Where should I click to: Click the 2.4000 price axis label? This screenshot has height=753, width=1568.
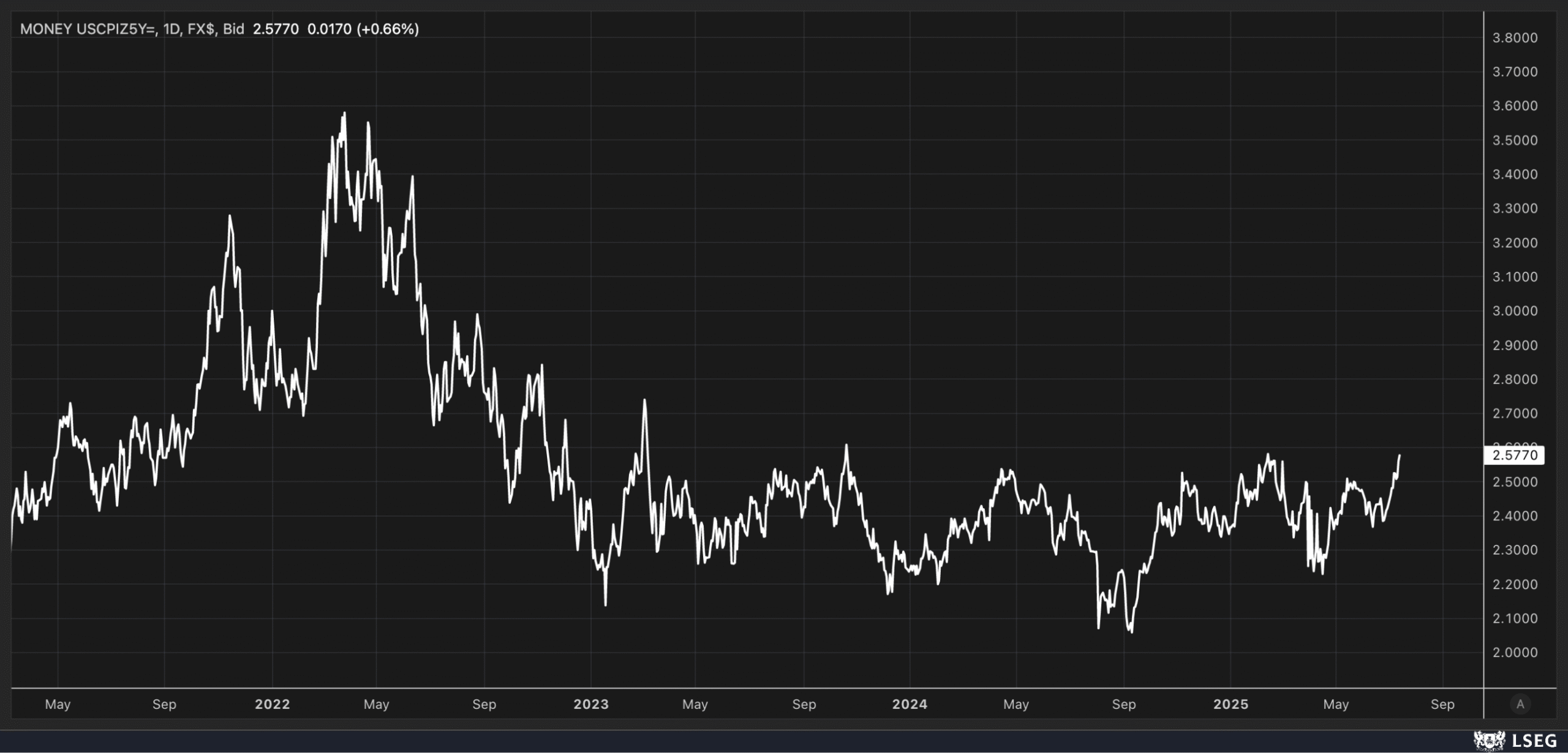pos(1515,516)
